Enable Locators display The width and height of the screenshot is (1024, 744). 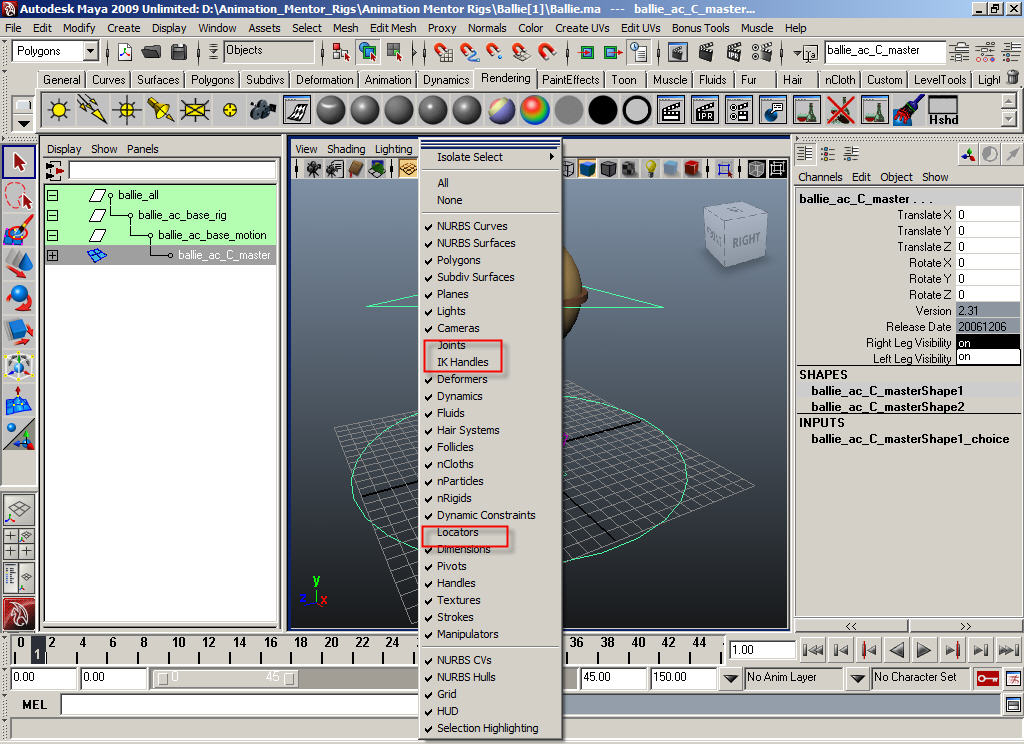[x=457, y=532]
